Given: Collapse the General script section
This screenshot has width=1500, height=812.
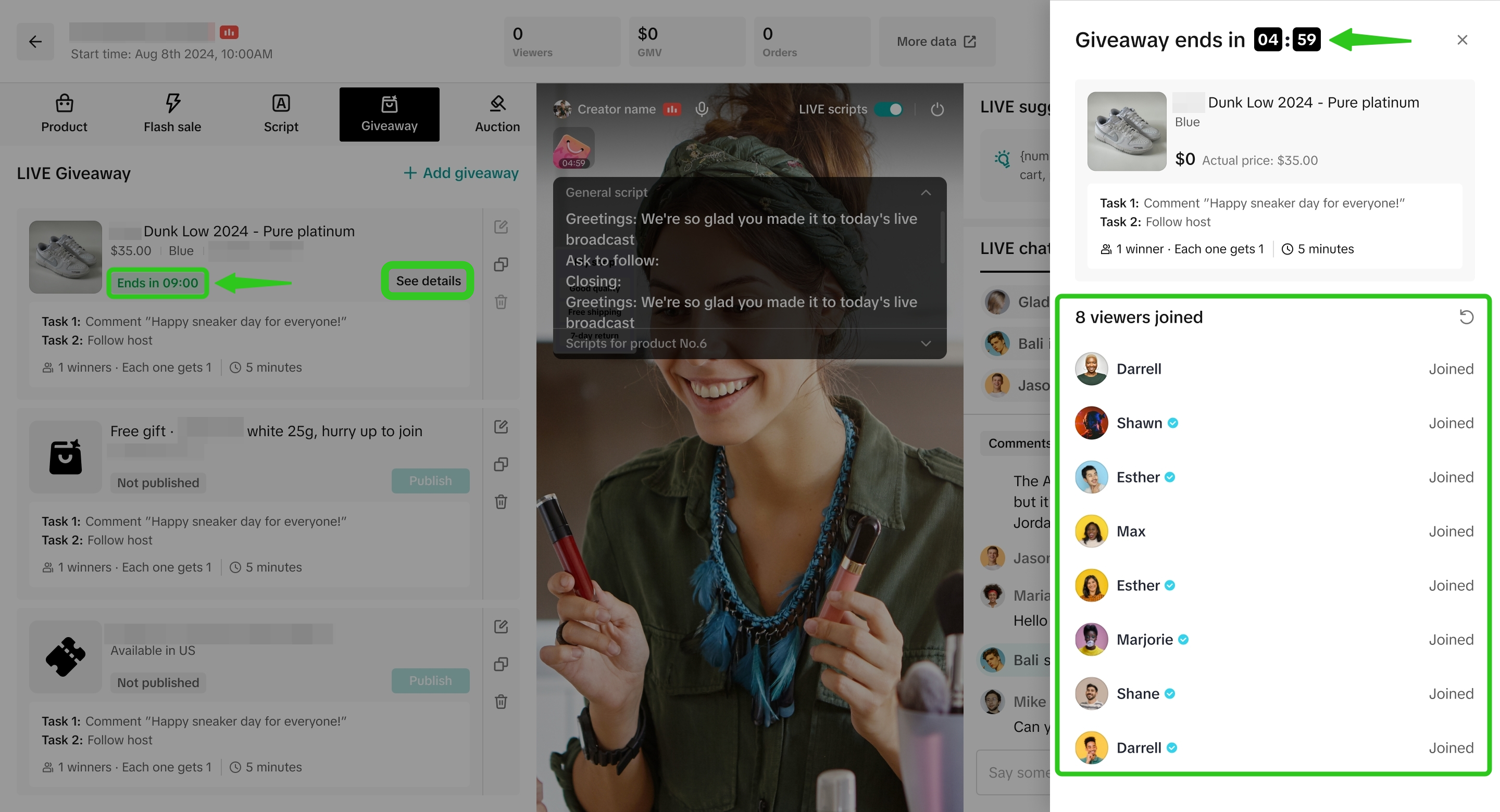Looking at the screenshot, I should click(926, 192).
